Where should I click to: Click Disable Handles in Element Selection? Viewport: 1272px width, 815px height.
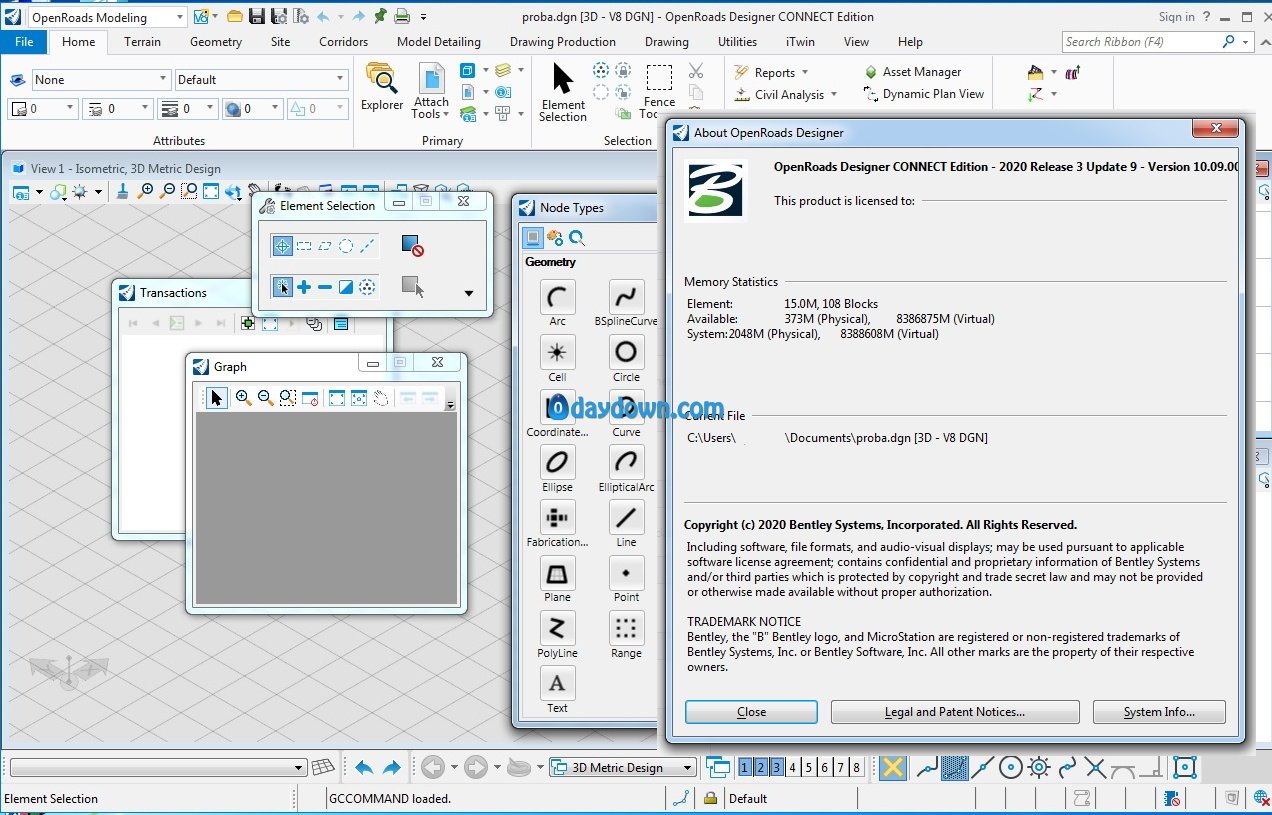point(412,245)
